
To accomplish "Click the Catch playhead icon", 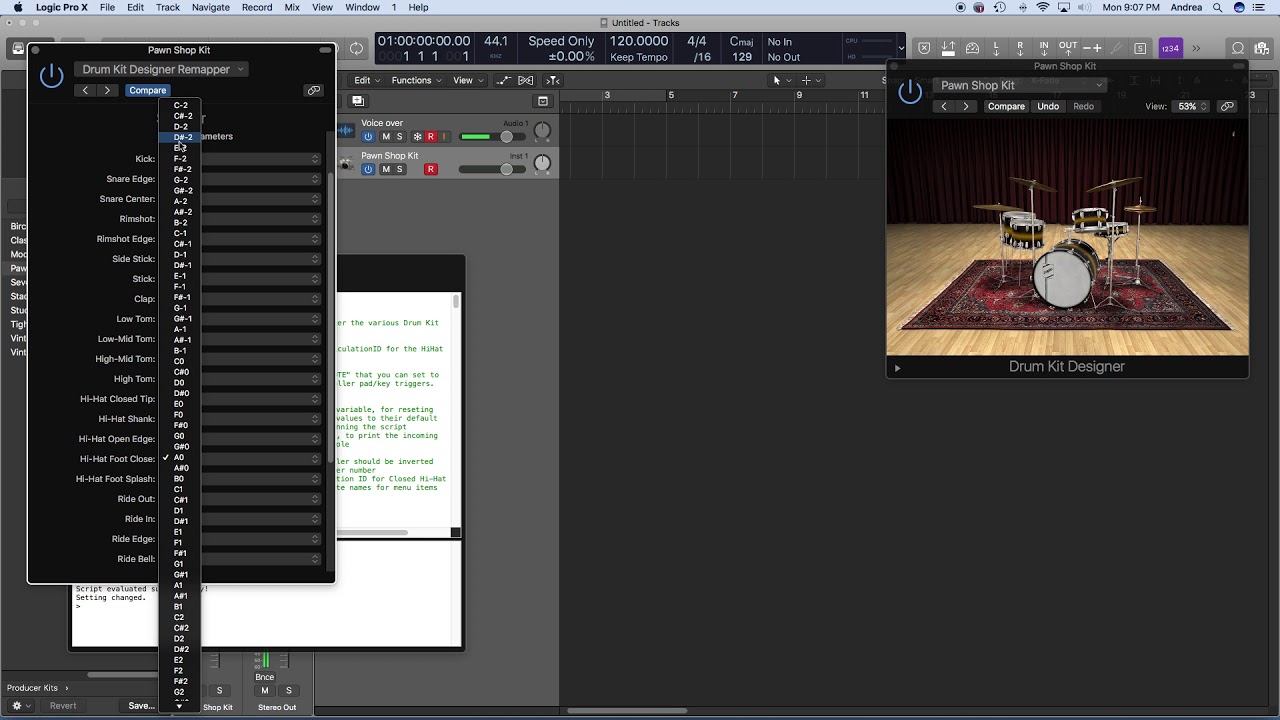I will click(x=554, y=80).
